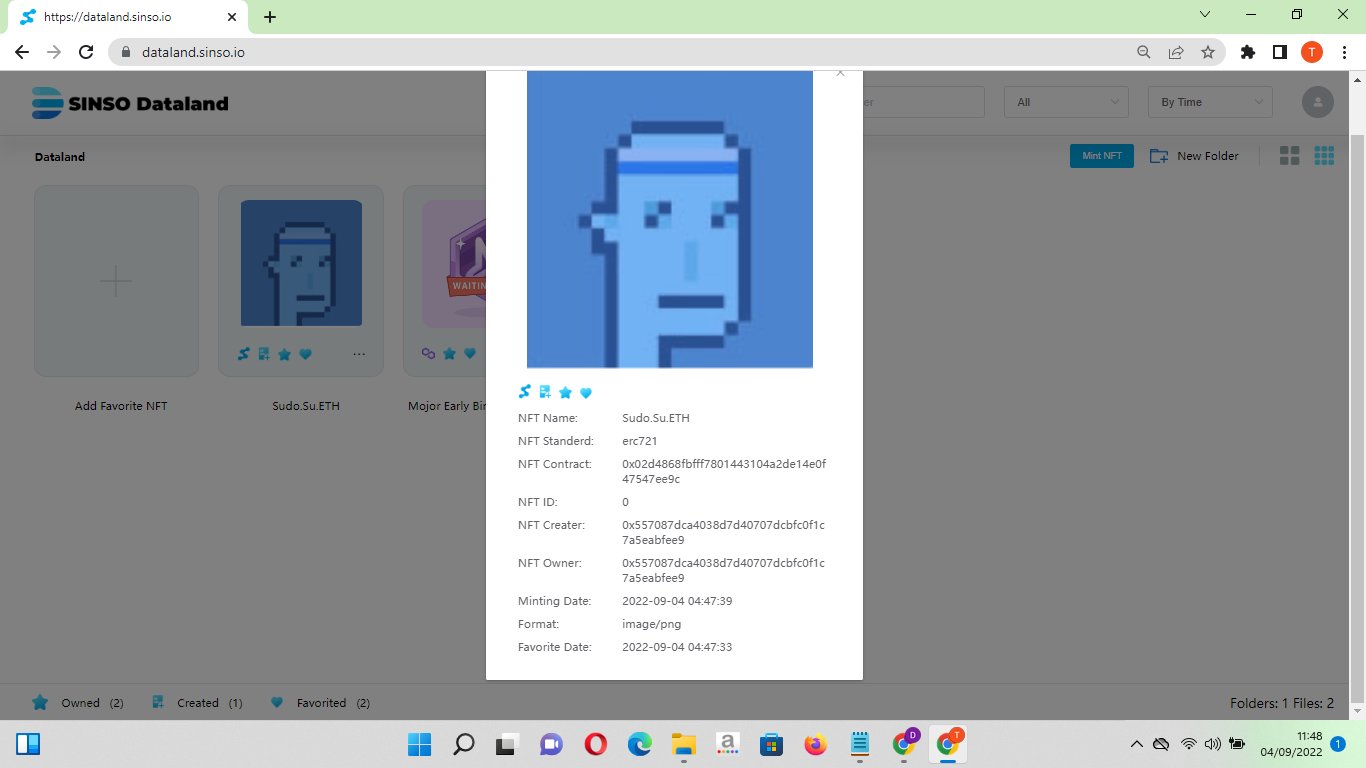Open the Chrome side panel icon
1366x768 pixels.
coord(1279,52)
